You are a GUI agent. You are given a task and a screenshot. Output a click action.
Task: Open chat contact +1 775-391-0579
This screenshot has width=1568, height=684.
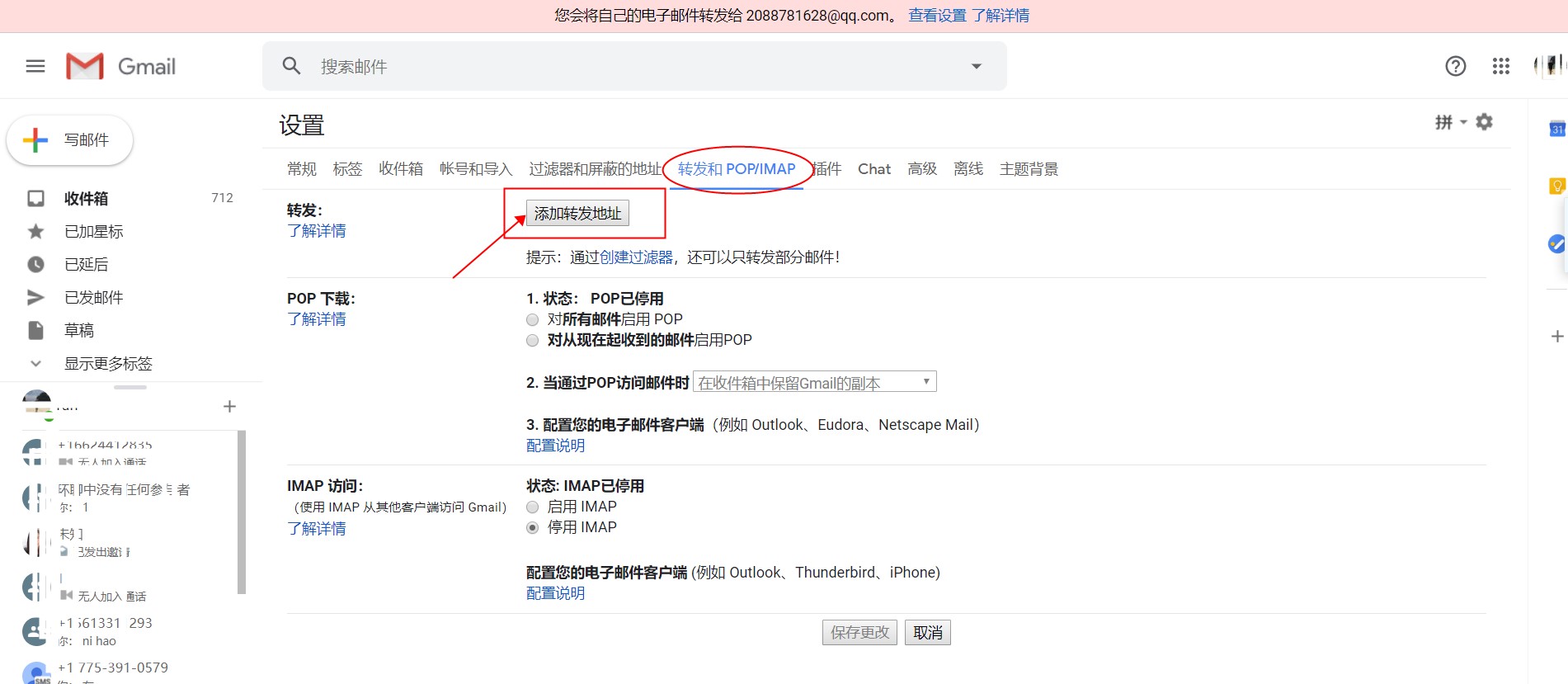(x=129, y=672)
